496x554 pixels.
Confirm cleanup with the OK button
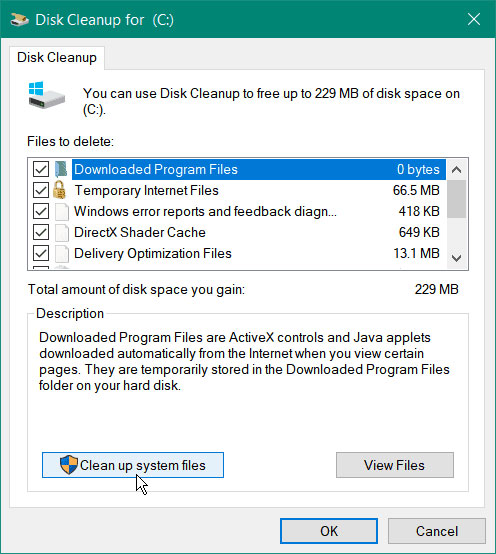[329, 531]
